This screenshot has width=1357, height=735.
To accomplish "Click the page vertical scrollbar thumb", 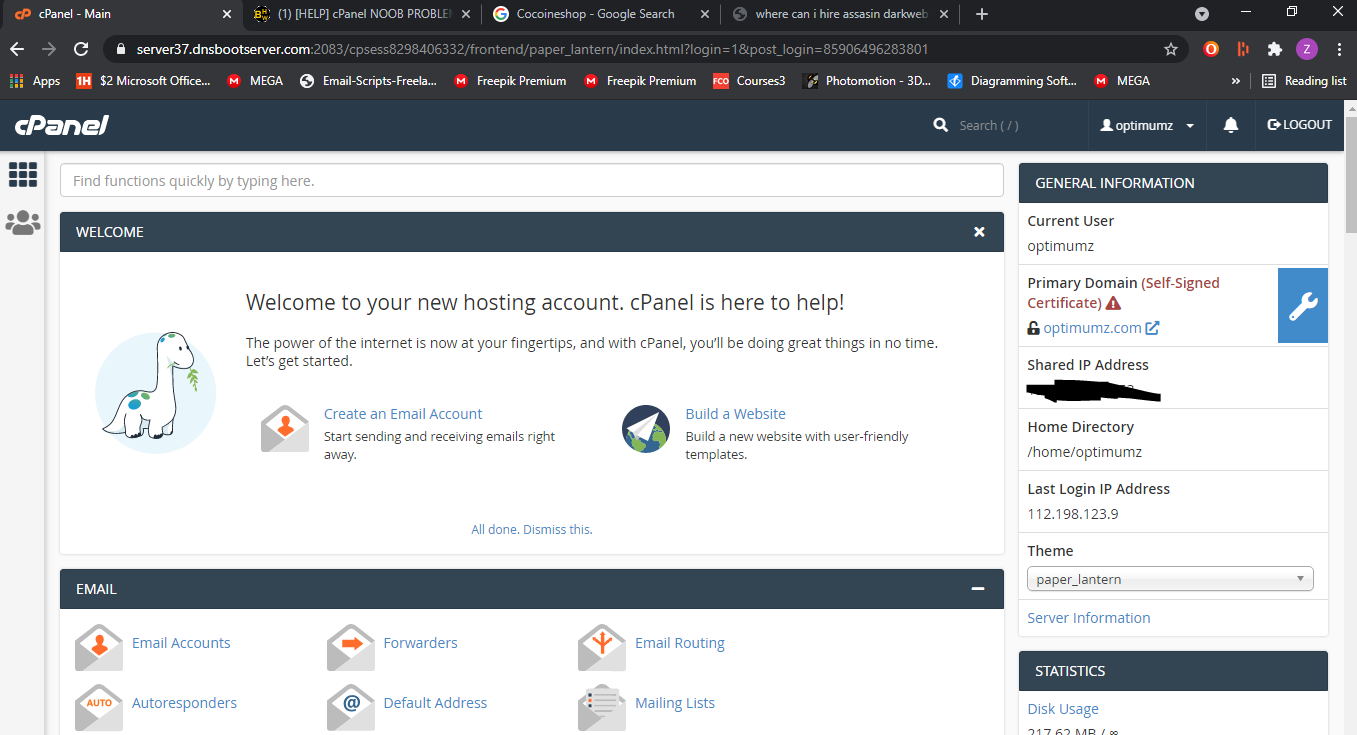I will click(x=1350, y=175).
